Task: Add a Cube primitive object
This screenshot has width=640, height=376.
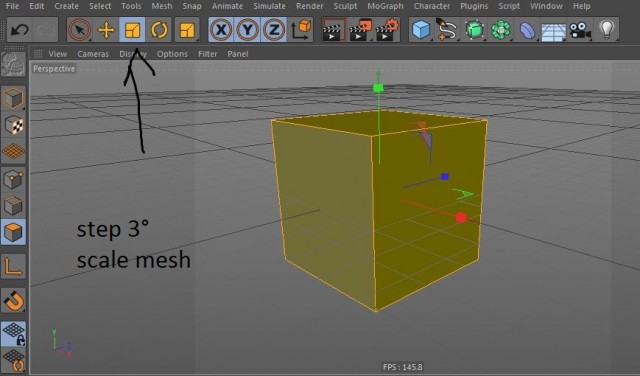Action: click(x=421, y=30)
